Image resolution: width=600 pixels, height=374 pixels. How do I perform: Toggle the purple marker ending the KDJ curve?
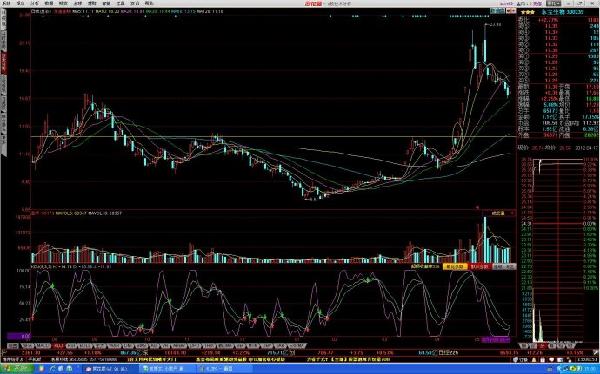(496, 340)
